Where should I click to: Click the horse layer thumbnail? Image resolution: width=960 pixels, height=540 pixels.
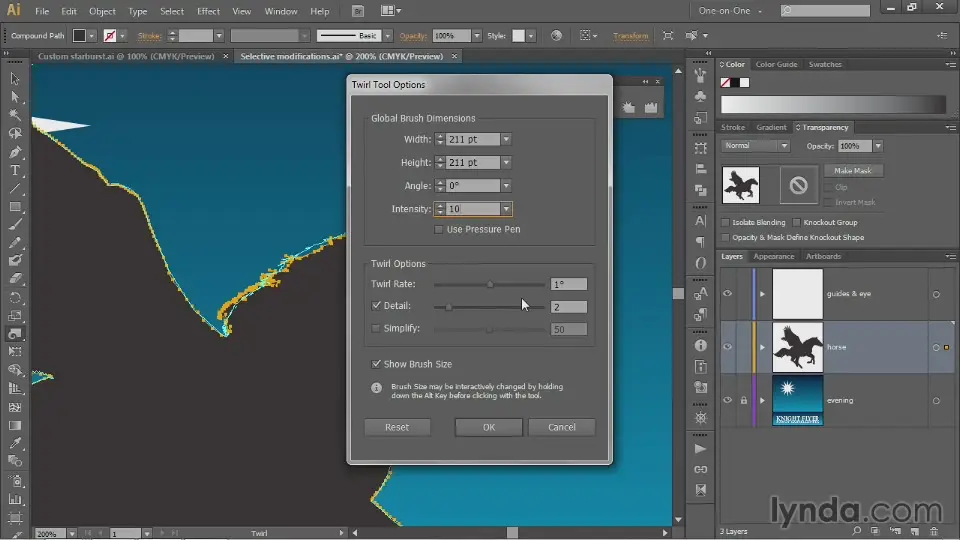click(x=797, y=347)
